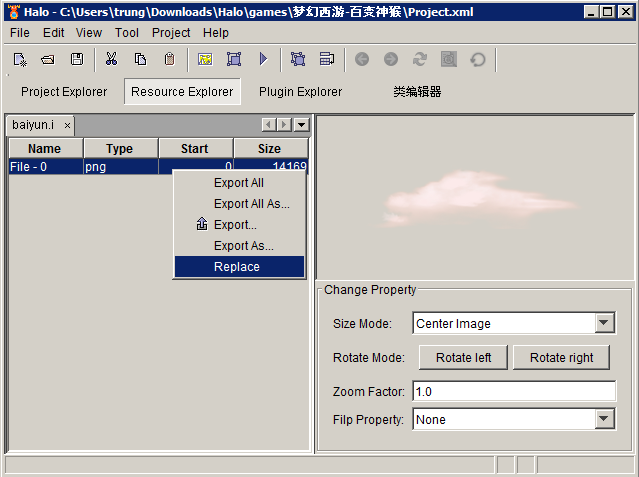The height and width of the screenshot is (477, 639).
Task: Click the grayed Forward arrow icon
Action: point(391,60)
